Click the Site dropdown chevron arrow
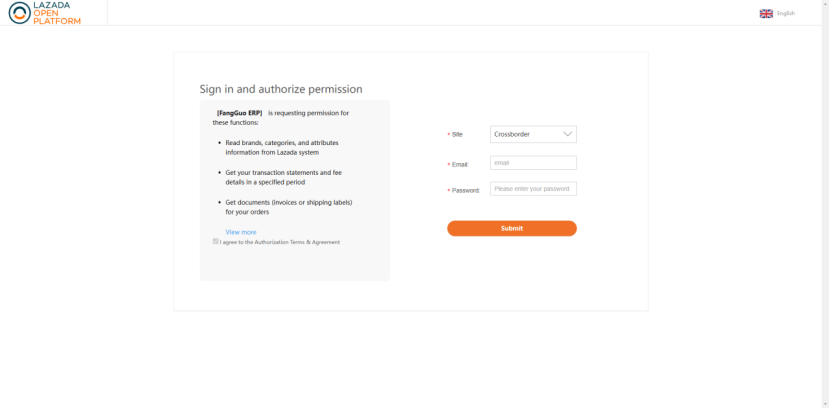The height and width of the screenshot is (409, 830). coord(568,134)
